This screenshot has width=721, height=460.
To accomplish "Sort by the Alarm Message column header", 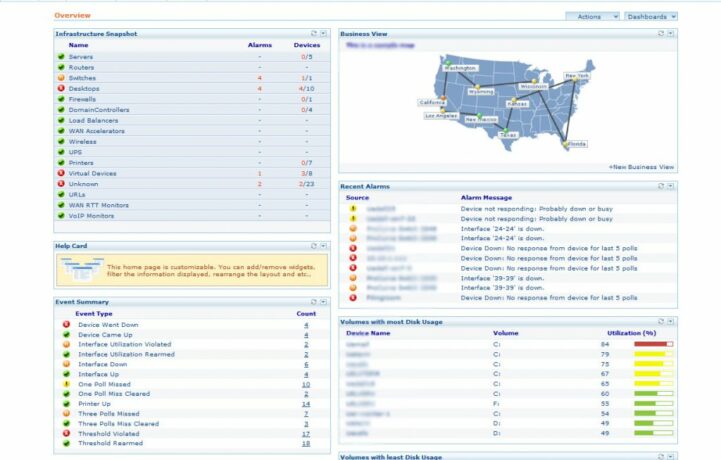I will pyautogui.click(x=486, y=198).
